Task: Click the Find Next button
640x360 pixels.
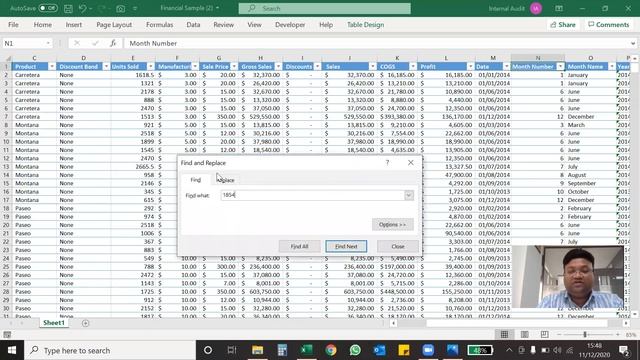Action: (346, 246)
